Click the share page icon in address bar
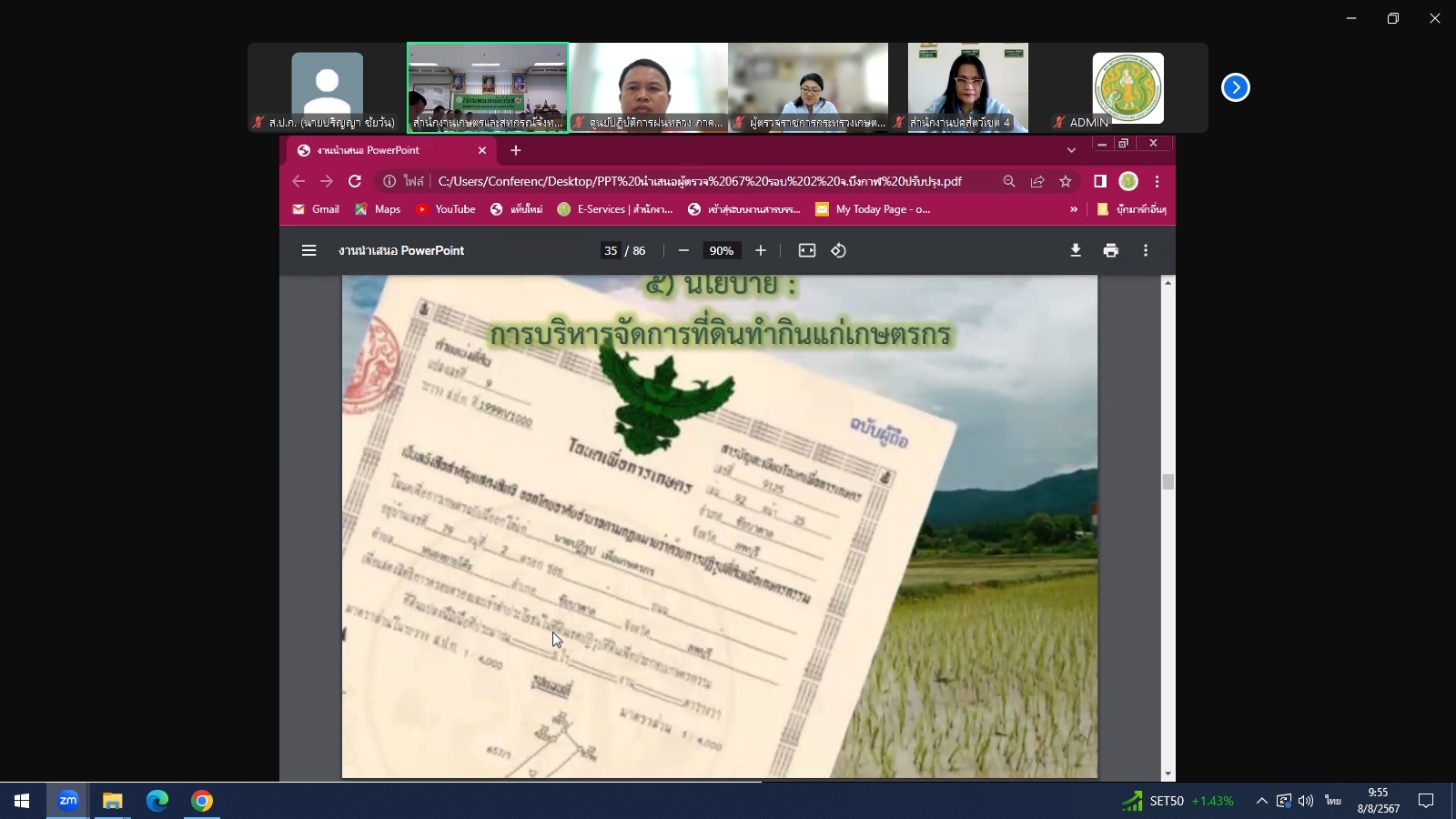The height and width of the screenshot is (819, 1456). [x=1037, y=181]
